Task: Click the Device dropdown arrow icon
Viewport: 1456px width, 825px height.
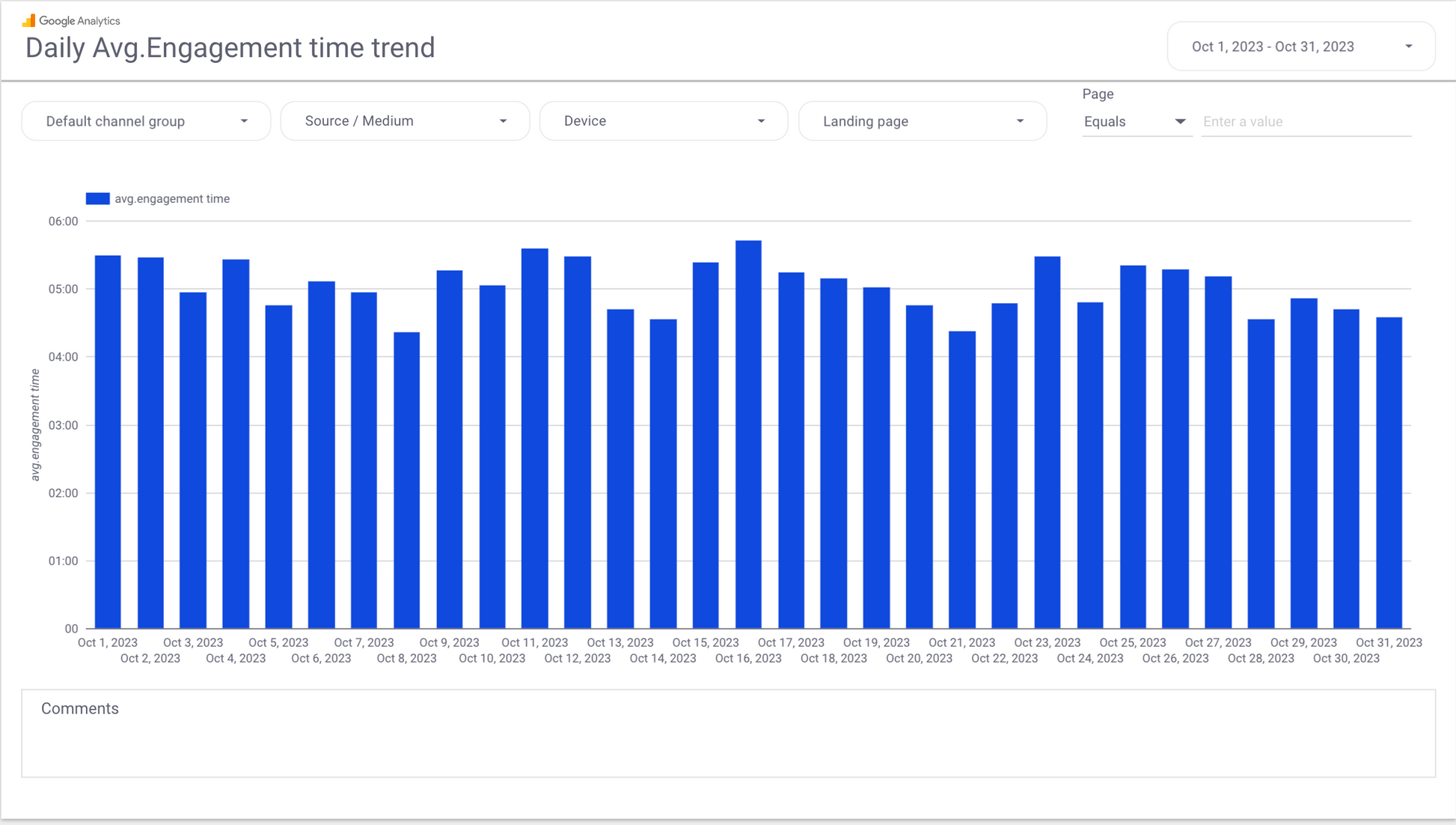Action: (761, 121)
